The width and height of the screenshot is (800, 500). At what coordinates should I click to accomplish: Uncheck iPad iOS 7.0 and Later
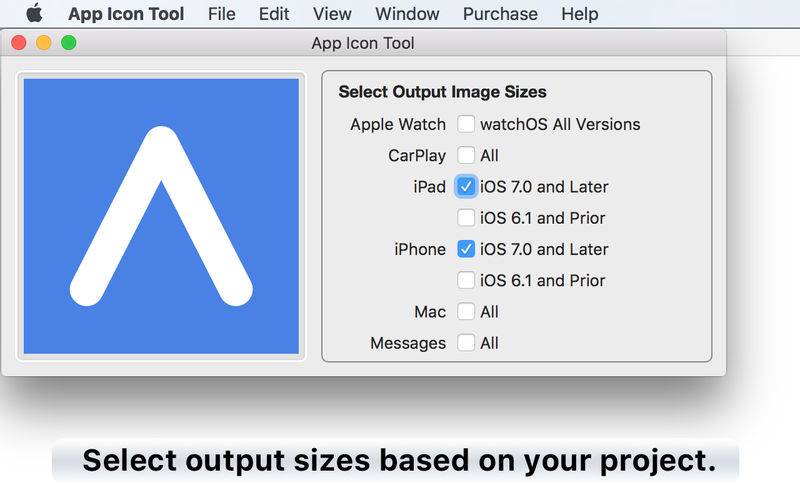[466, 187]
